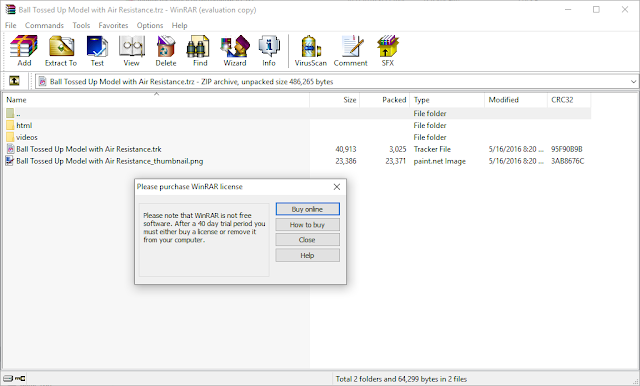Click the videos folder icon
The image size is (640, 386).
click(10, 137)
